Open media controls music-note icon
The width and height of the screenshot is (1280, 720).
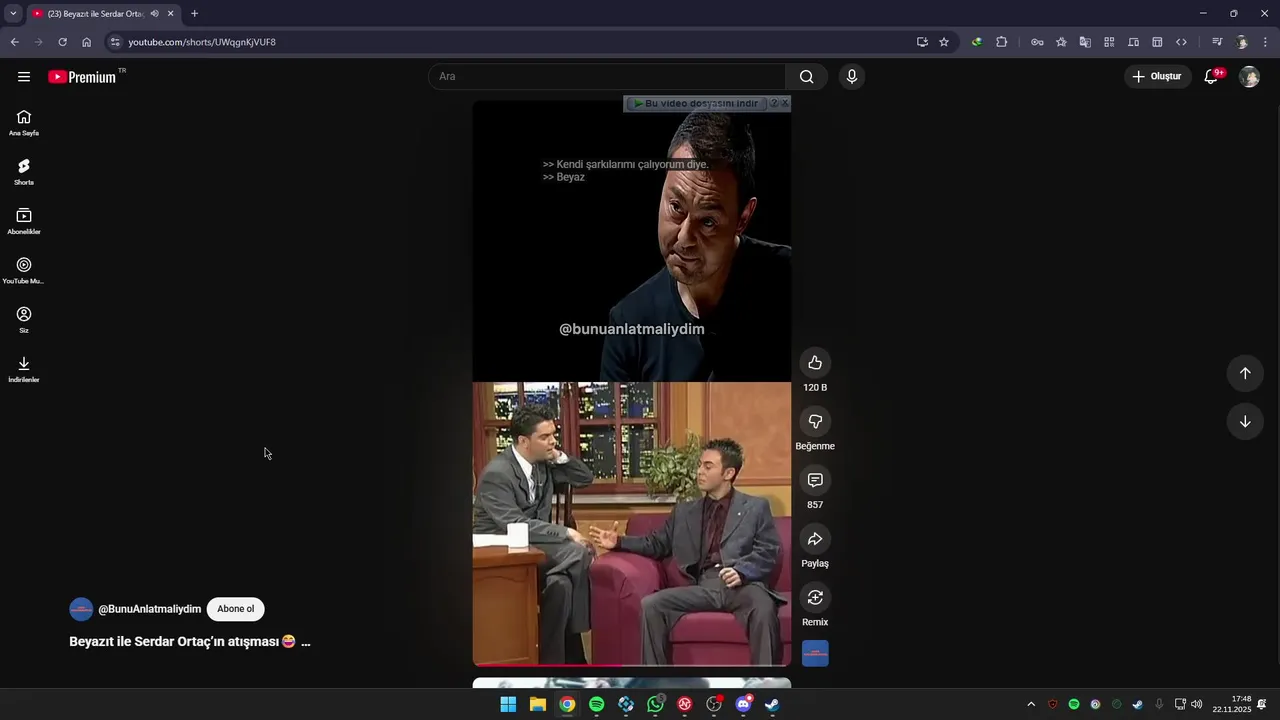[x=1217, y=42]
